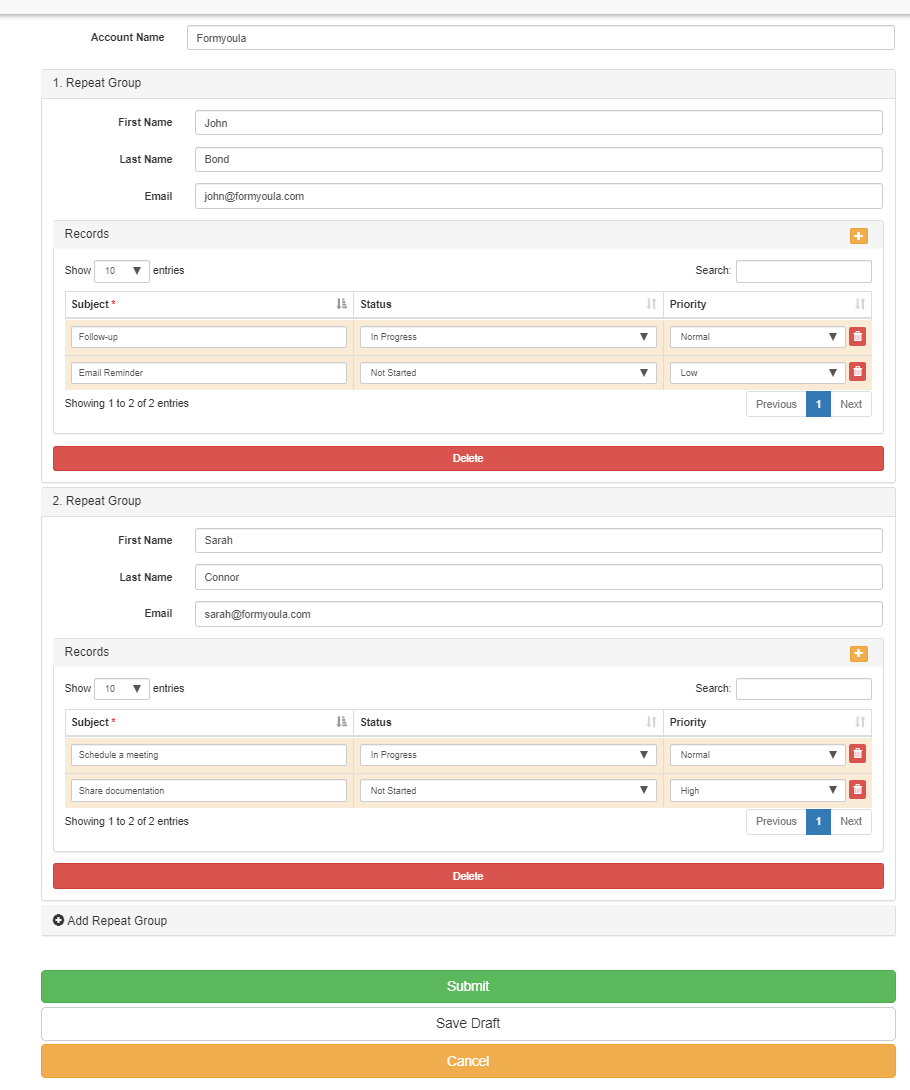
Task: Edit Last Name field containing Connor
Action: click(x=539, y=577)
